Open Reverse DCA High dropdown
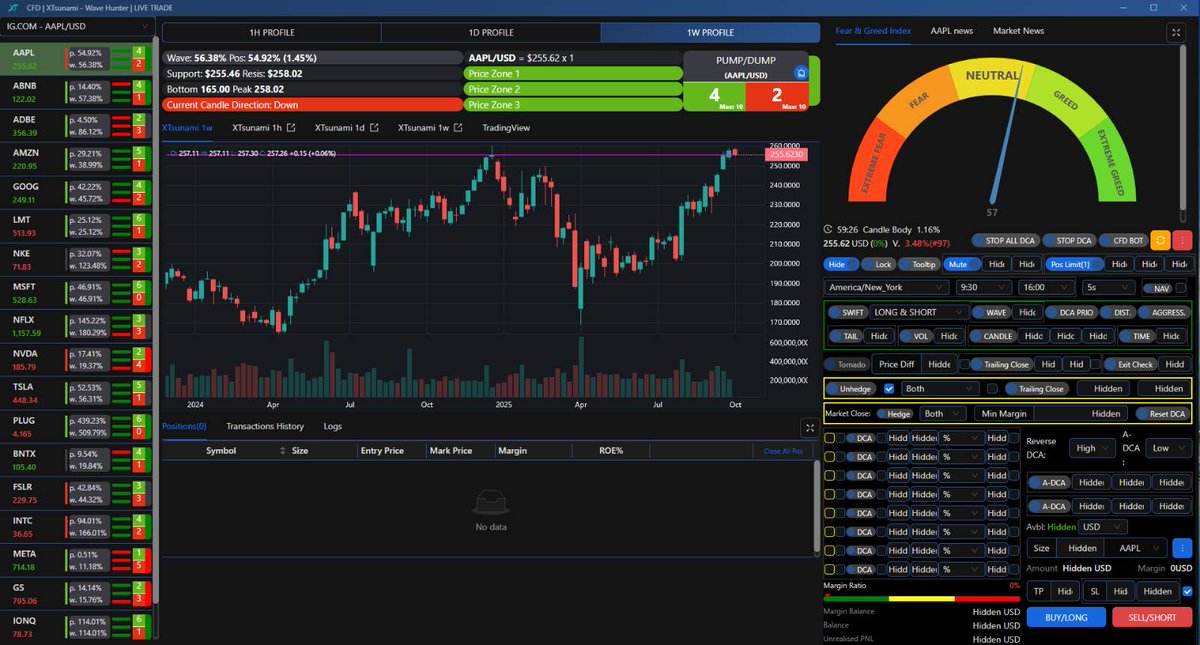This screenshot has height=645, width=1200. [1091, 448]
